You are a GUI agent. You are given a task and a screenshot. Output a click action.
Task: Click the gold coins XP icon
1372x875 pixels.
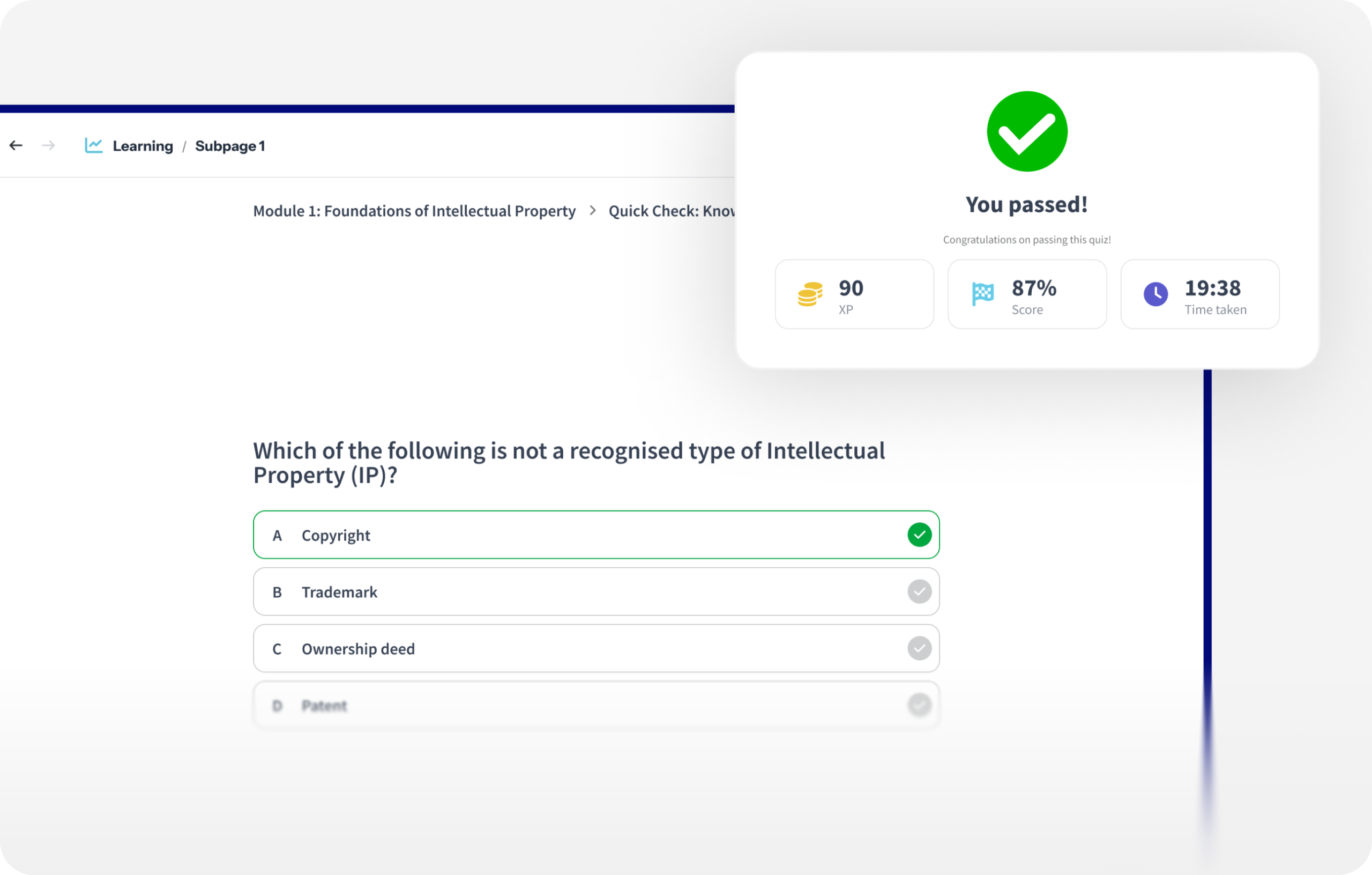pyautogui.click(x=810, y=294)
